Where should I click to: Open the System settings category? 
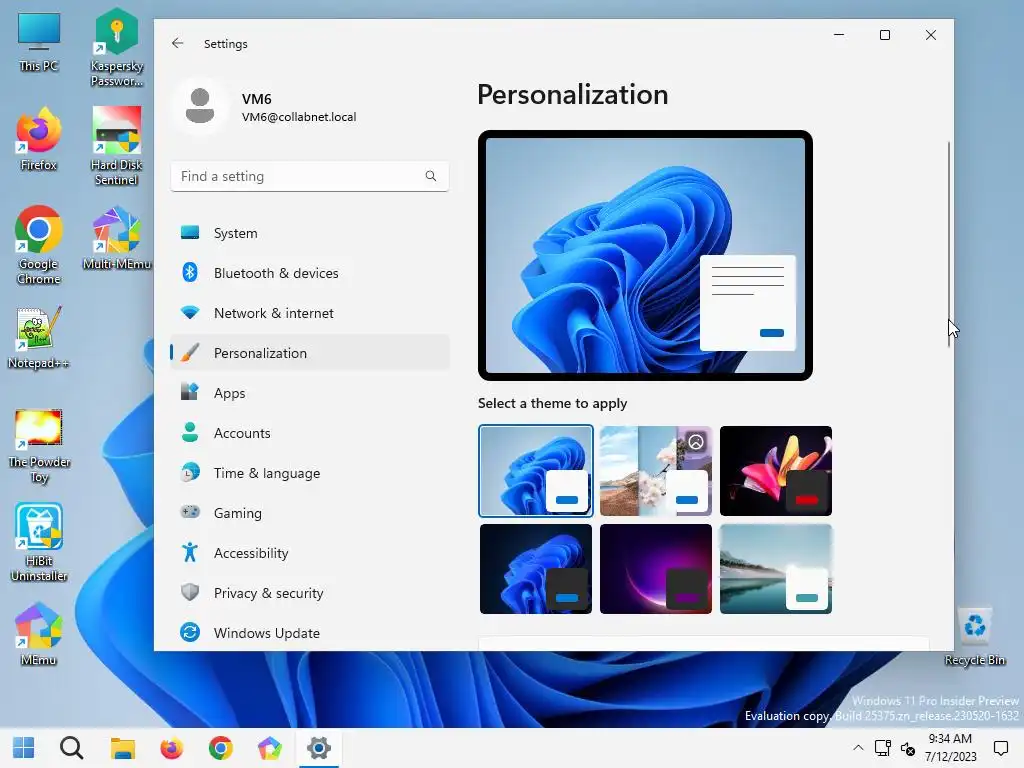click(310, 233)
